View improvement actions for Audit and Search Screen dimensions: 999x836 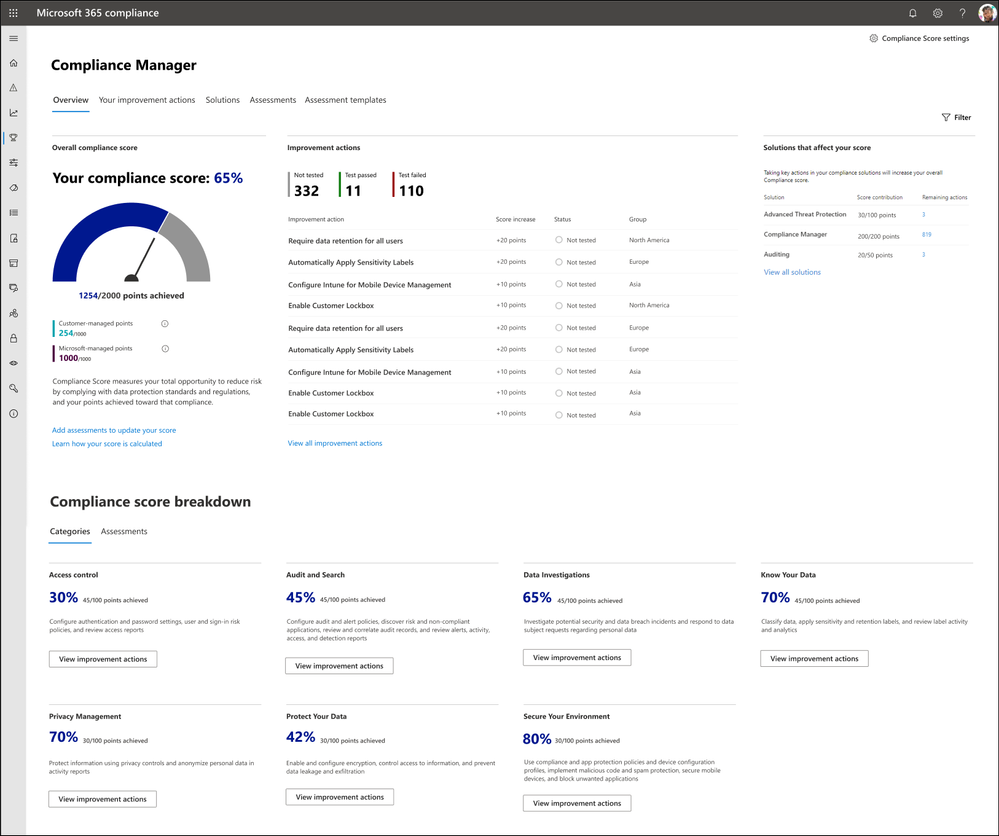click(x=340, y=666)
